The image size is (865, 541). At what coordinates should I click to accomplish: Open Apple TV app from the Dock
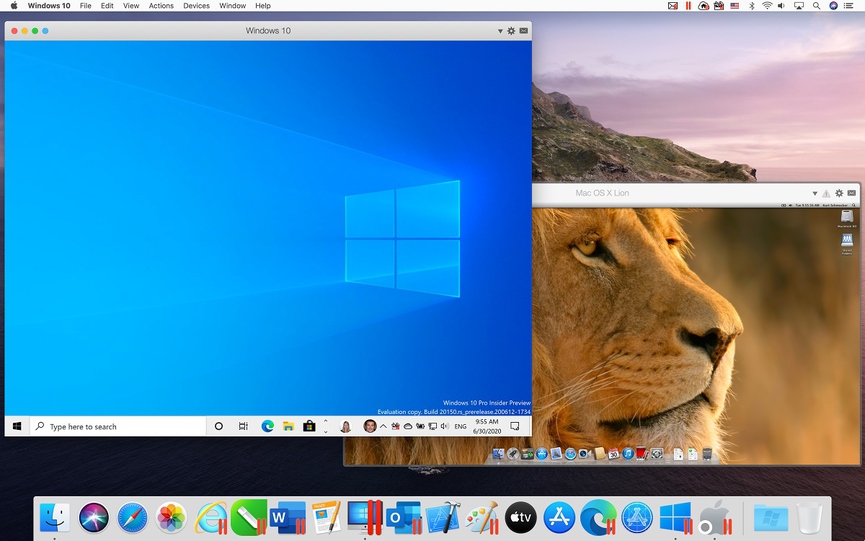[x=520, y=517]
